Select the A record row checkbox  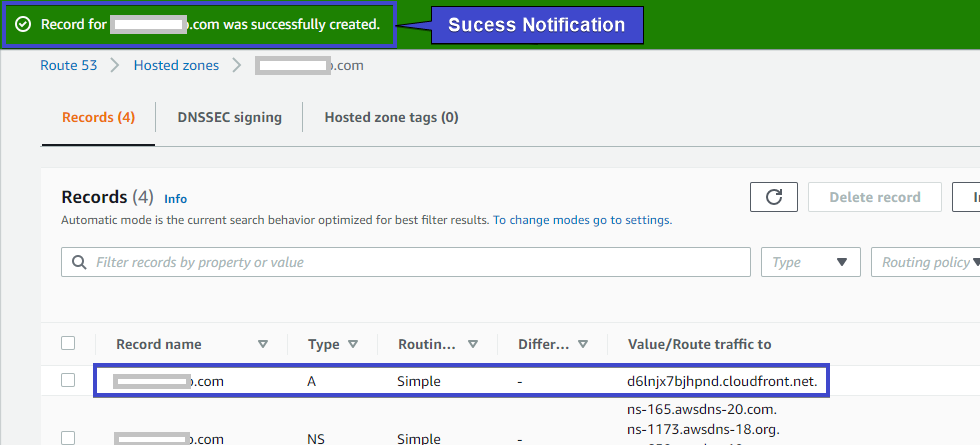click(68, 380)
